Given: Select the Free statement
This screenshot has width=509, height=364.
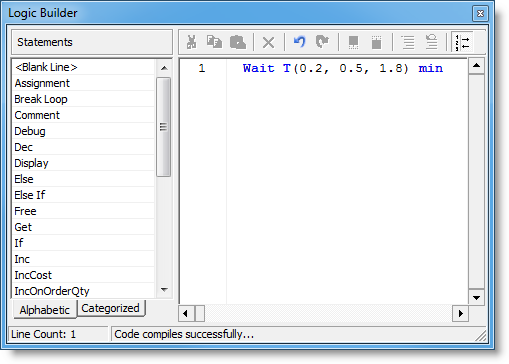Looking at the screenshot, I should pos(84,211).
